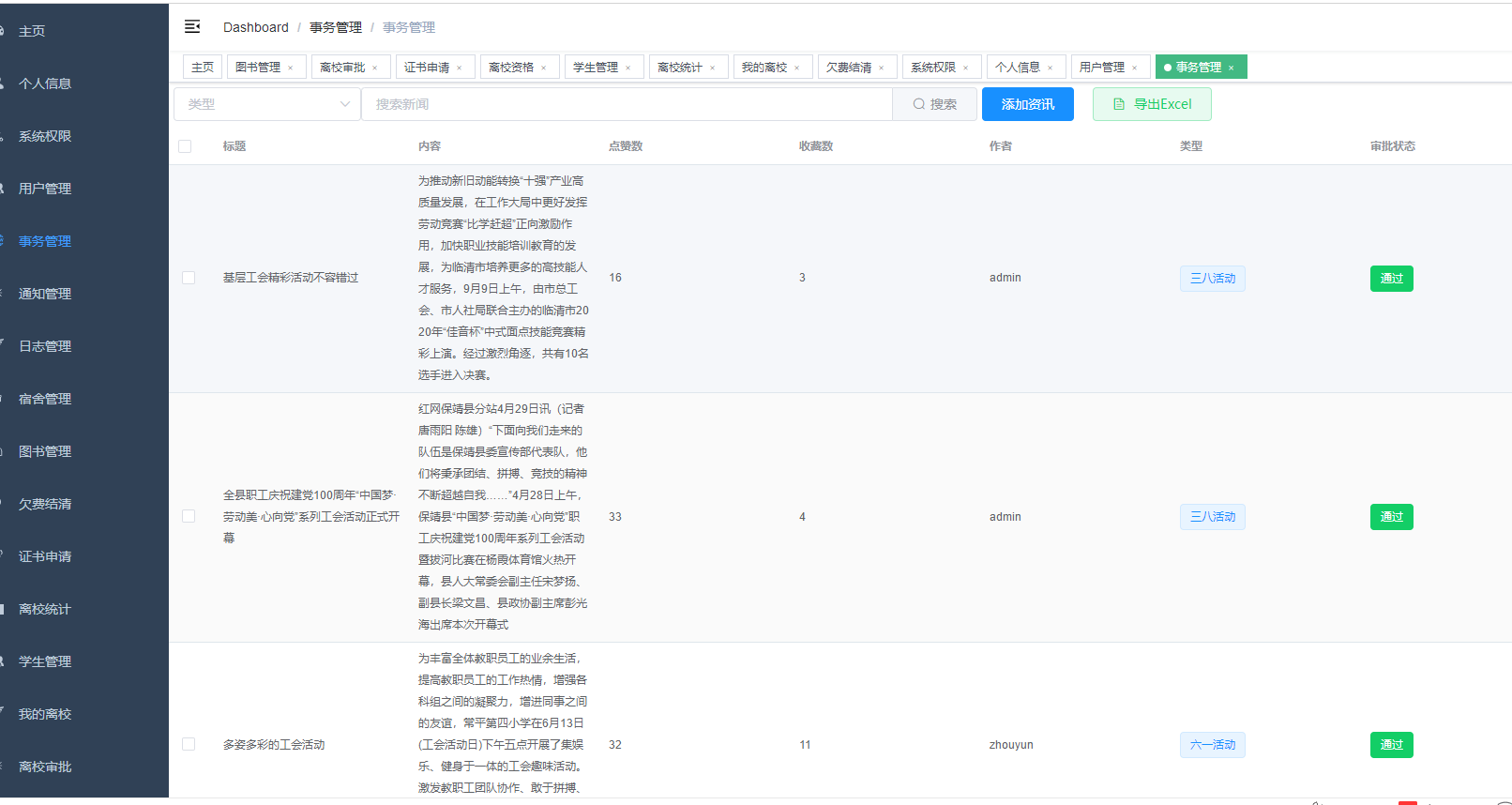The width and height of the screenshot is (1512, 805).
Task: Click the 六一活动 type tag
Action: pyautogui.click(x=1213, y=745)
